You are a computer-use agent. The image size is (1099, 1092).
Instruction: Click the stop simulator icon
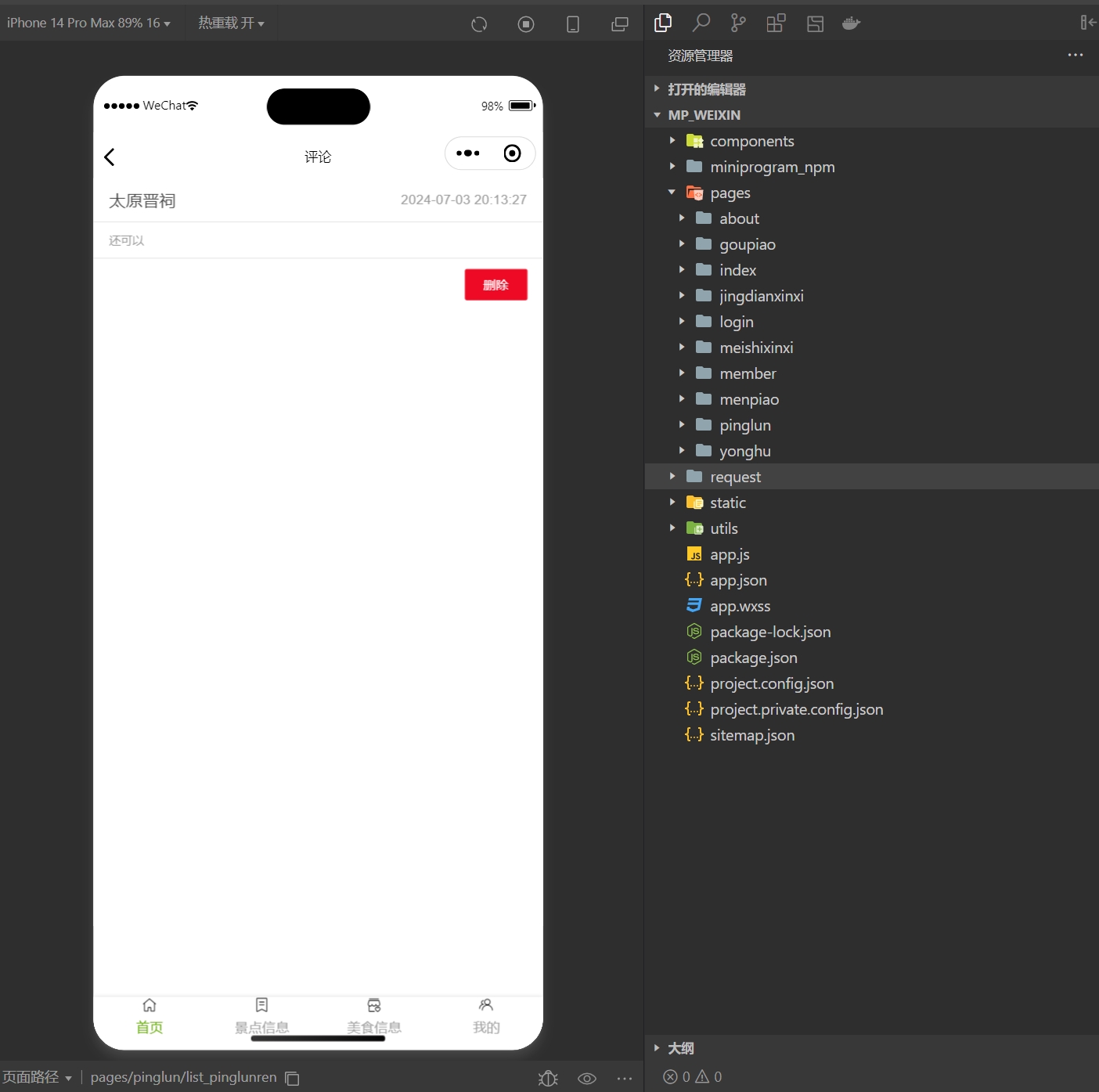[526, 24]
